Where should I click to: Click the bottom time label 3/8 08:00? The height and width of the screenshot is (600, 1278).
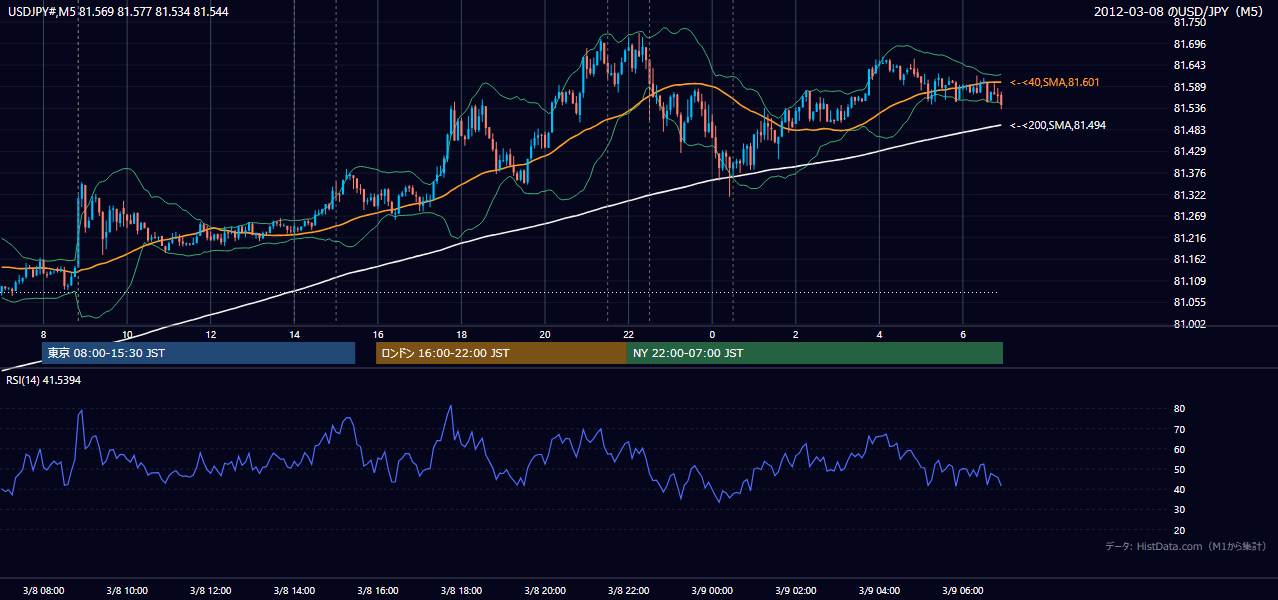click(x=43, y=590)
